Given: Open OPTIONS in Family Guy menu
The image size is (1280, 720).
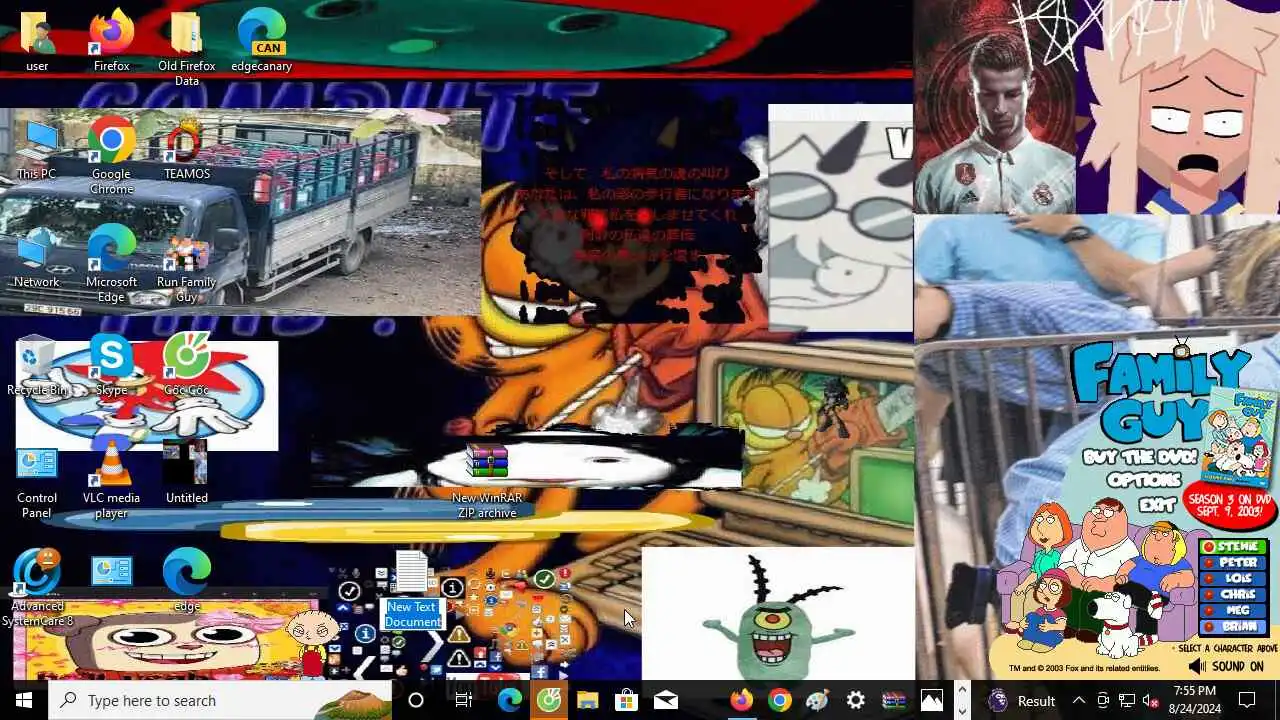Looking at the screenshot, I should click(x=1143, y=480).
